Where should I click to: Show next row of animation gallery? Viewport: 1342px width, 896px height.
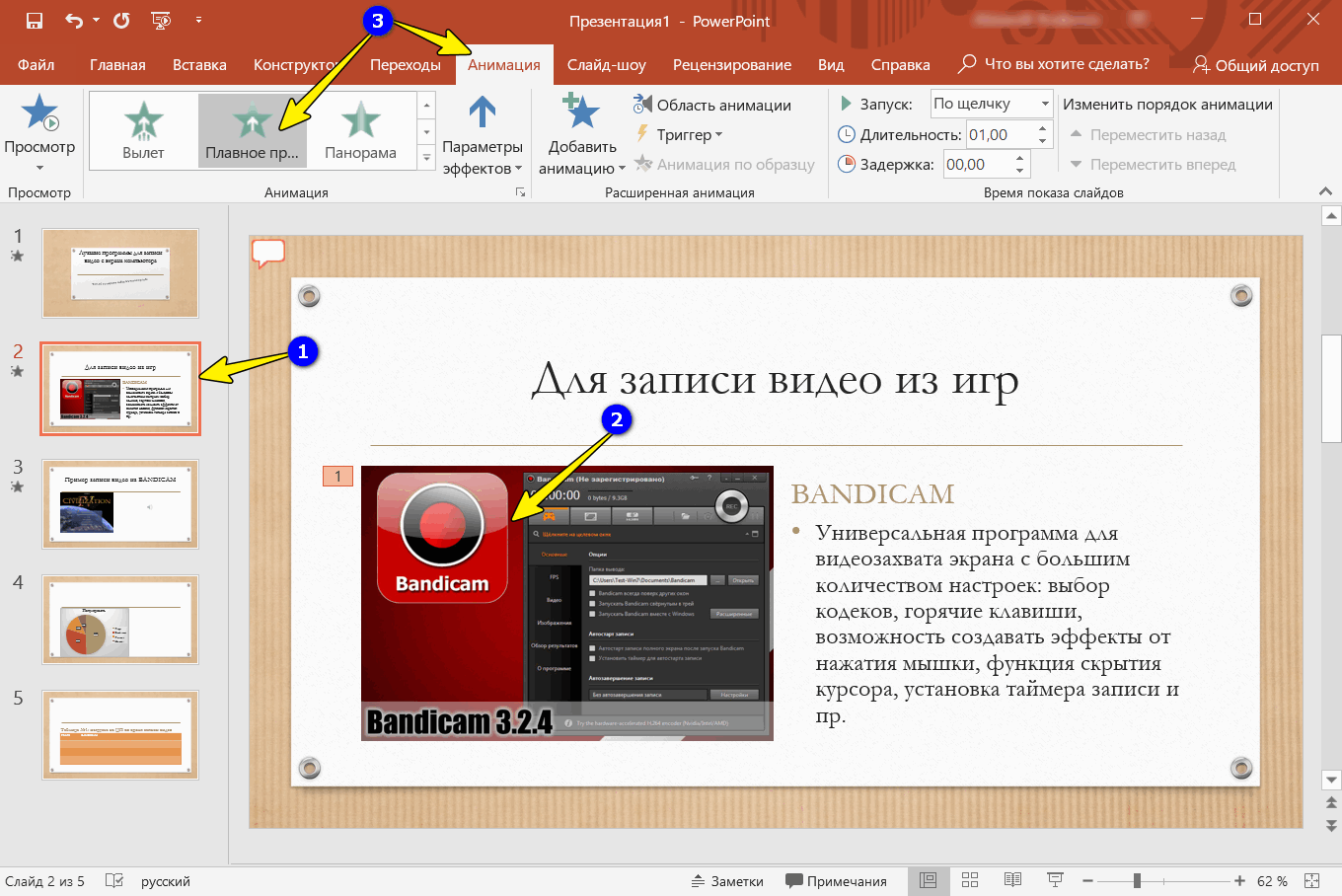(x=426, y=130)
